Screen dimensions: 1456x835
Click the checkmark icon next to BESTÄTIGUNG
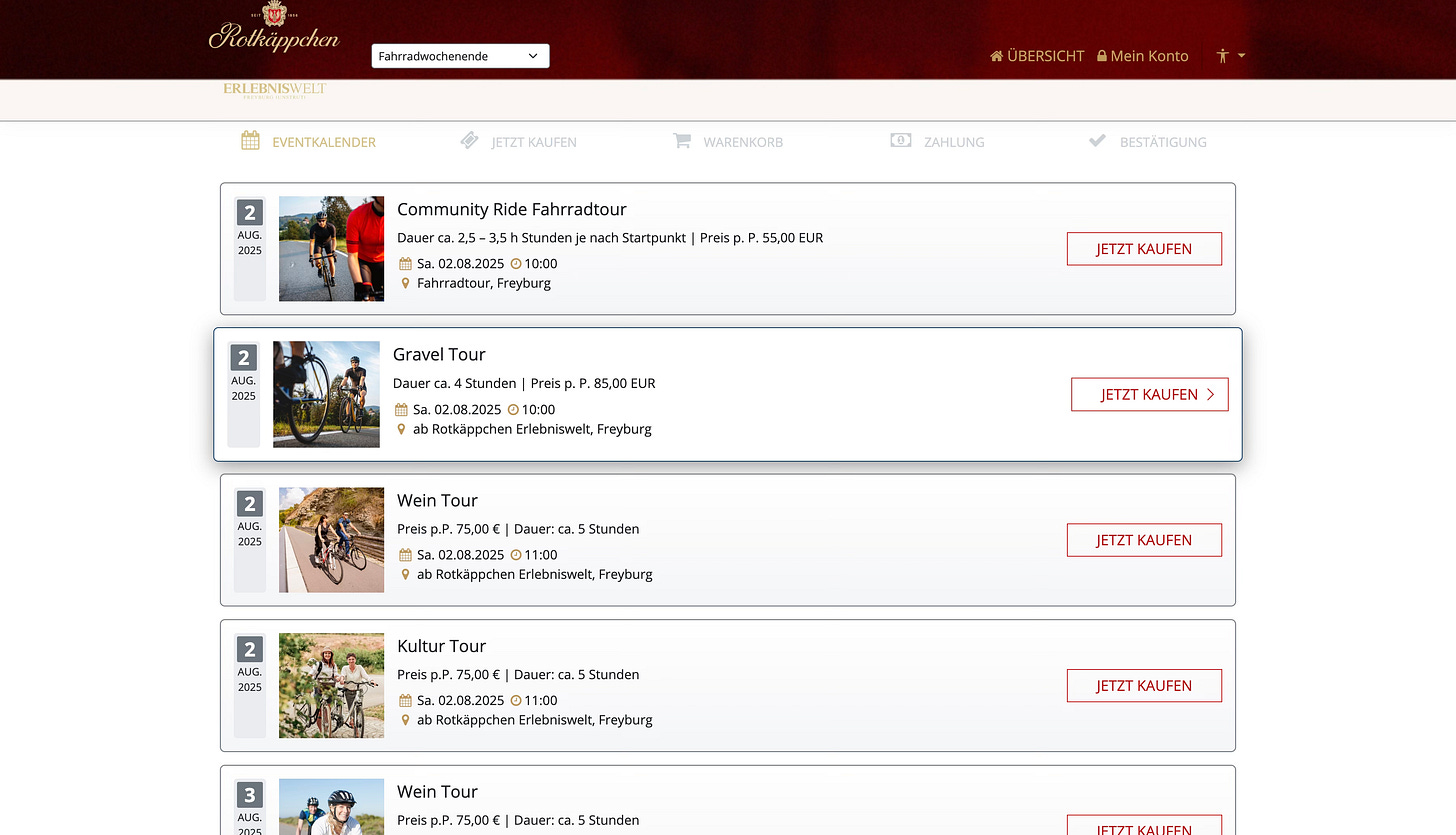tap(1097, 141)
